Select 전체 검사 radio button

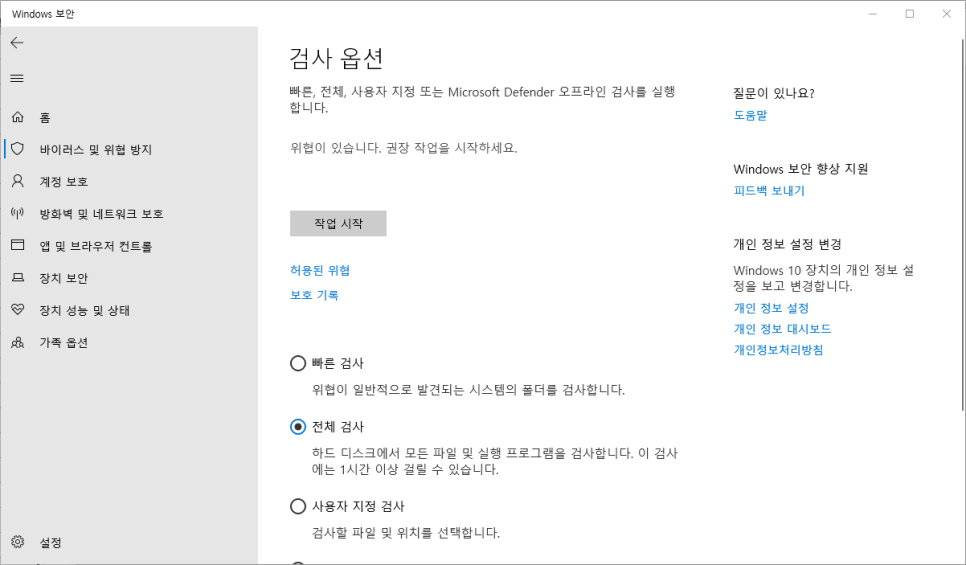coord(298,426)
